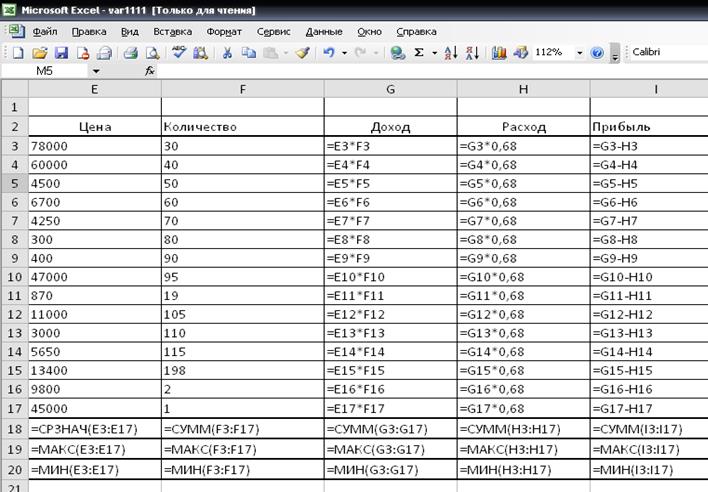Open the Формат menu
Image resolution: width=708 pixels, height=492 pixels.
(224, 32)
